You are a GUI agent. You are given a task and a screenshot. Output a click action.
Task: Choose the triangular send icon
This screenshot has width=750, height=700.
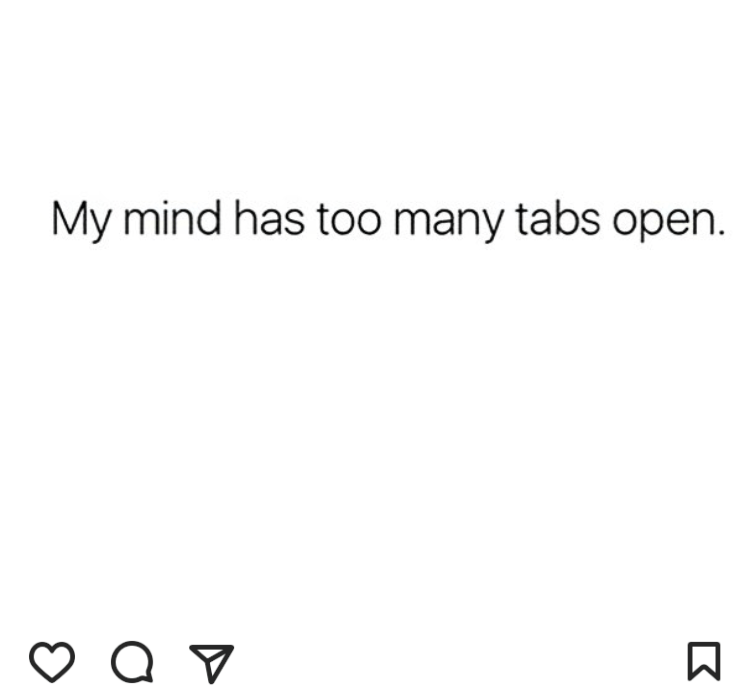click(212, 662)
